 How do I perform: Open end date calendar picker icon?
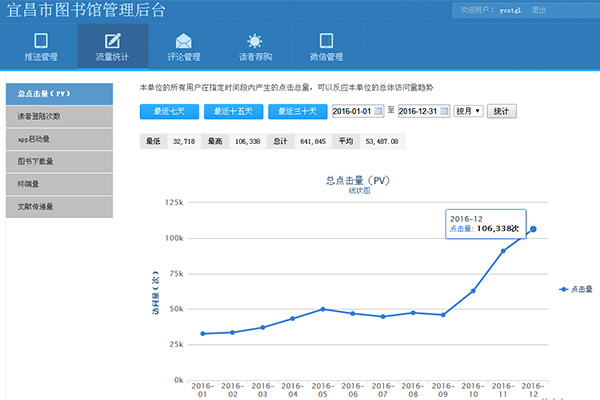click(444, 111)
